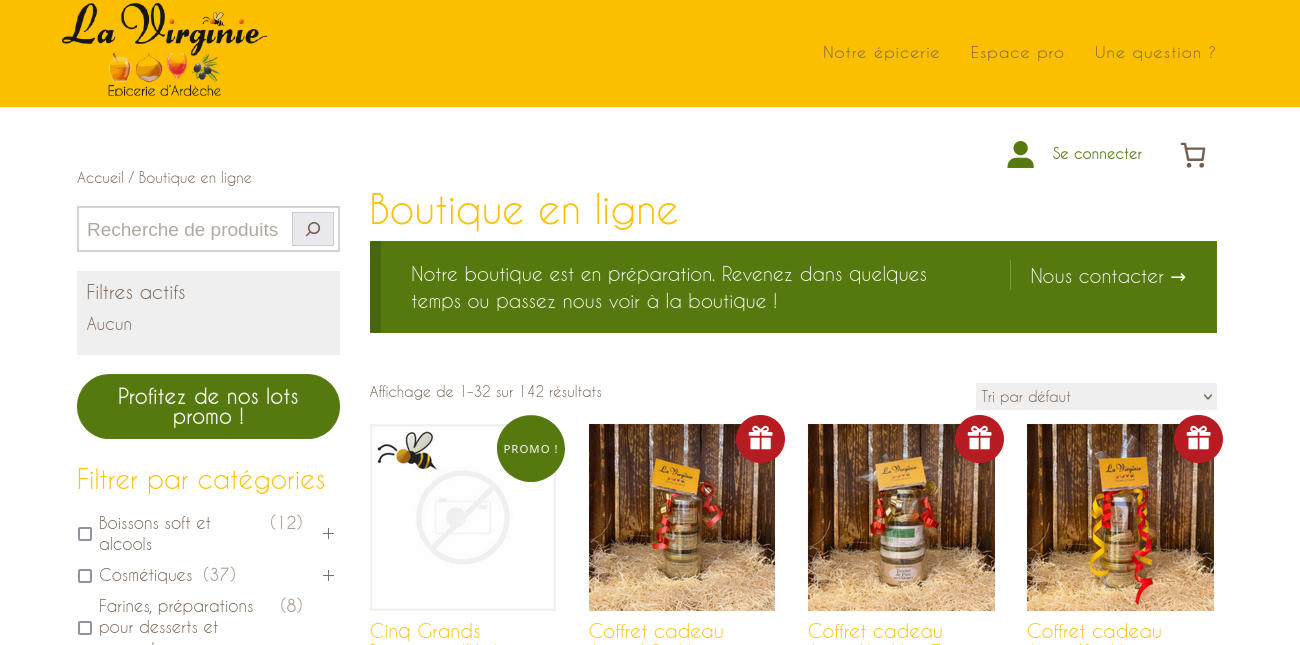The height and width of the screenshot is (645, 1300).
Task: Check the Boissons soft et alcools checkbox
Action: coord(85,534)
